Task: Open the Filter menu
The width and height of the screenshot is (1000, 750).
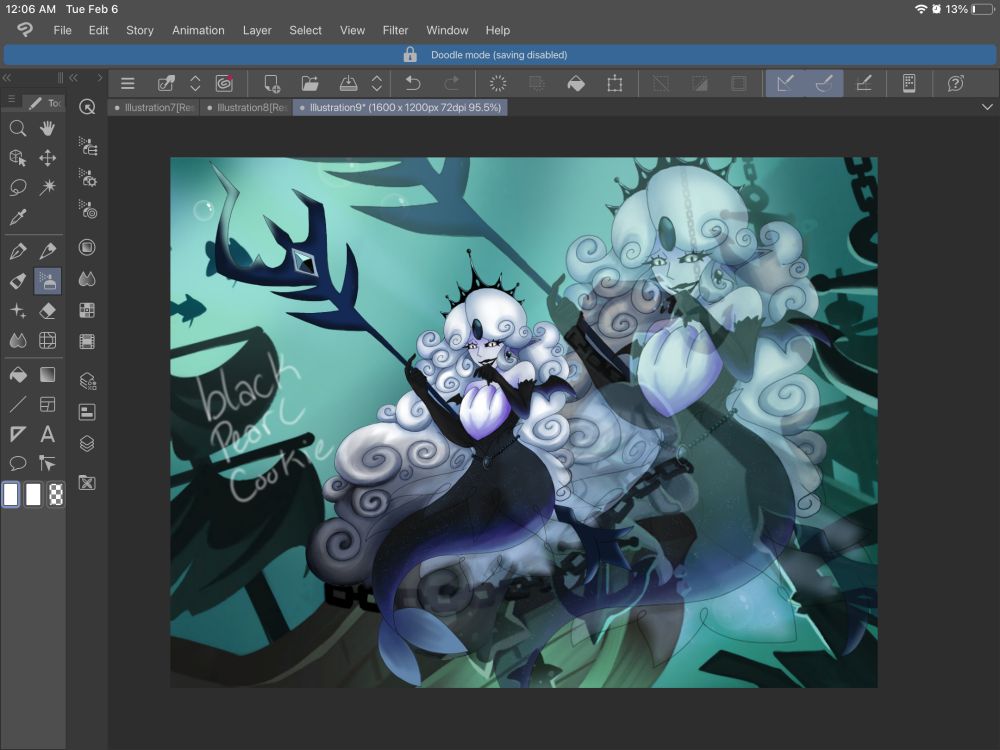Action: pos(395,30)
